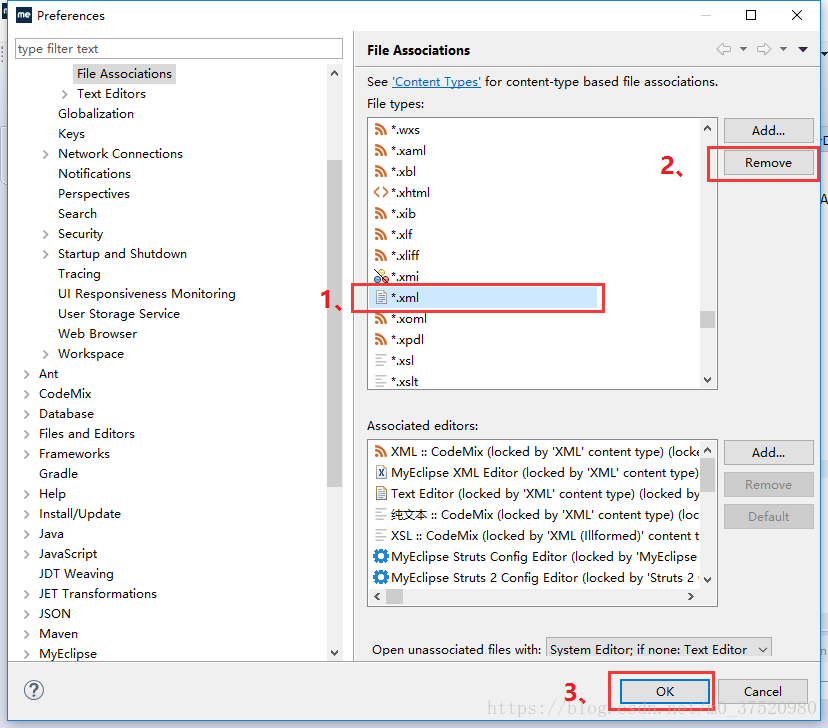Expand the Maven preferences node
This screenshot has height=728, width=828.
click(x=26, y=634)
